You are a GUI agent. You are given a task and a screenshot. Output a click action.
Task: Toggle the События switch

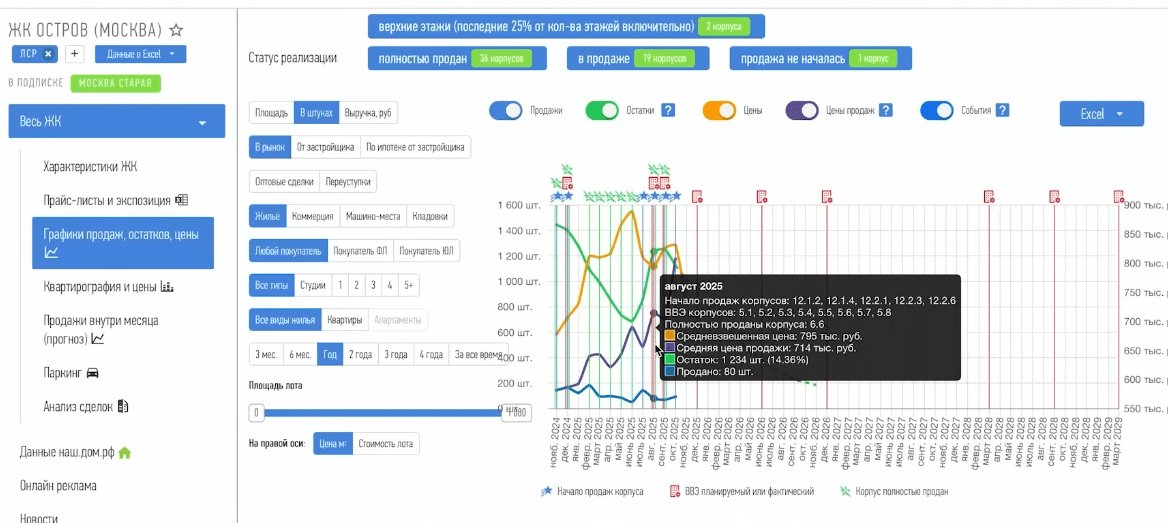coord(936,110)
